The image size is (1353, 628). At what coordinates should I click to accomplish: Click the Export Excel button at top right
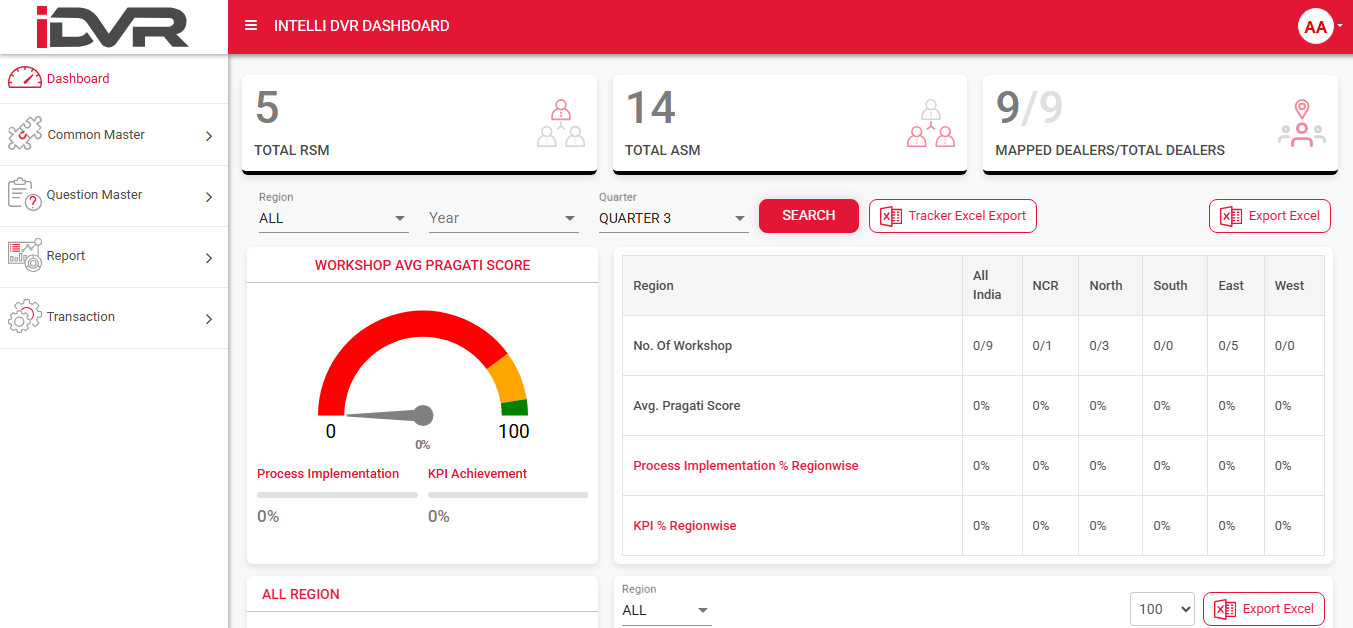click(x=1269, y=216)
